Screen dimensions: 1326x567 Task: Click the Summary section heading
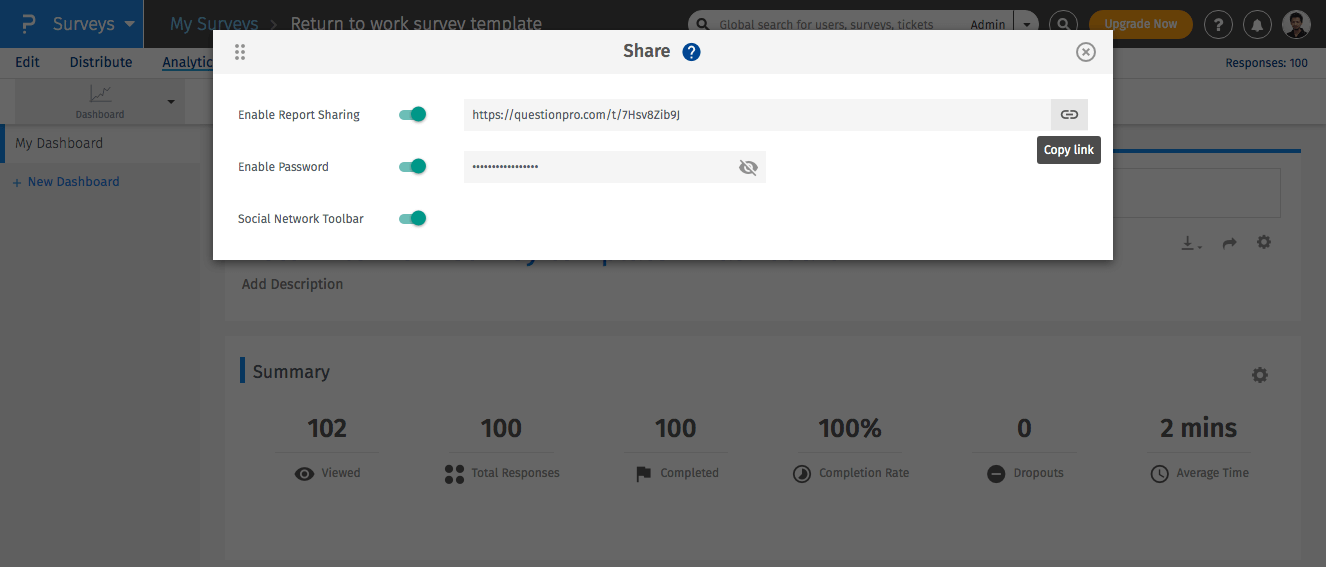coord(291,372)
